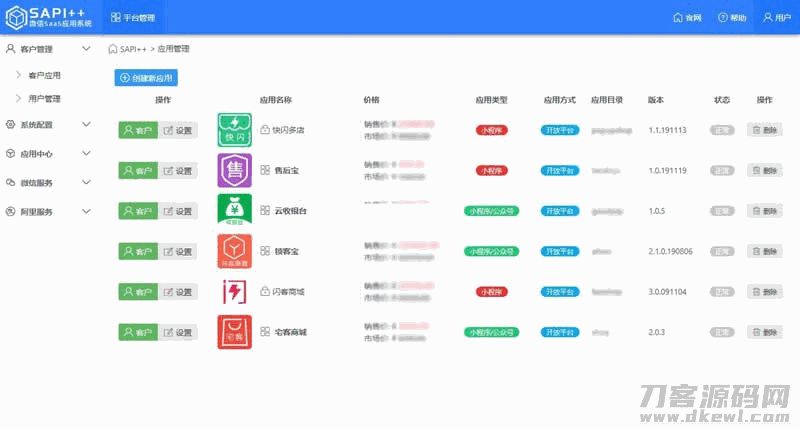Click the 宅客商城 red shopping bag icon
This screenshot has width=800, height=428.
[235, 331]
